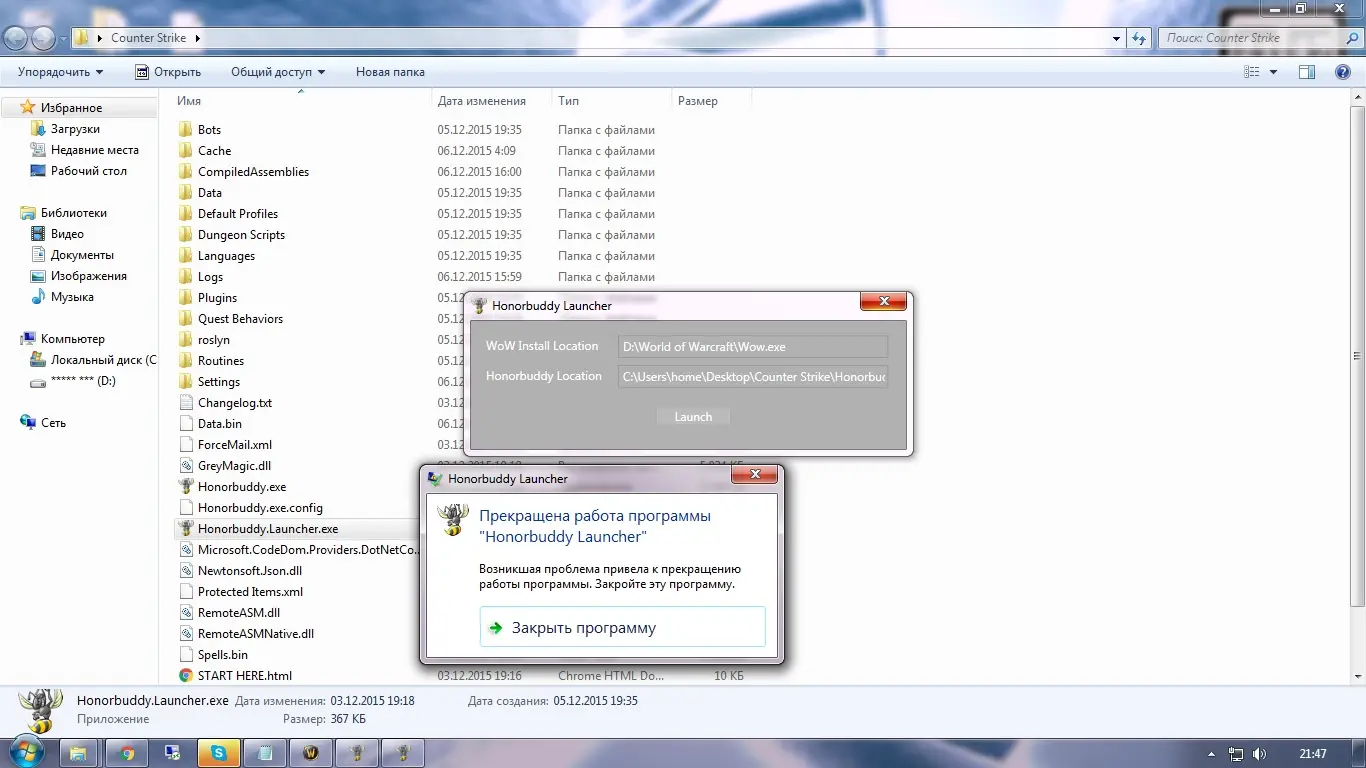Select the (D:) drive in the navigation pane
The image size is (1366, 768).
click(x=83, y=381)
